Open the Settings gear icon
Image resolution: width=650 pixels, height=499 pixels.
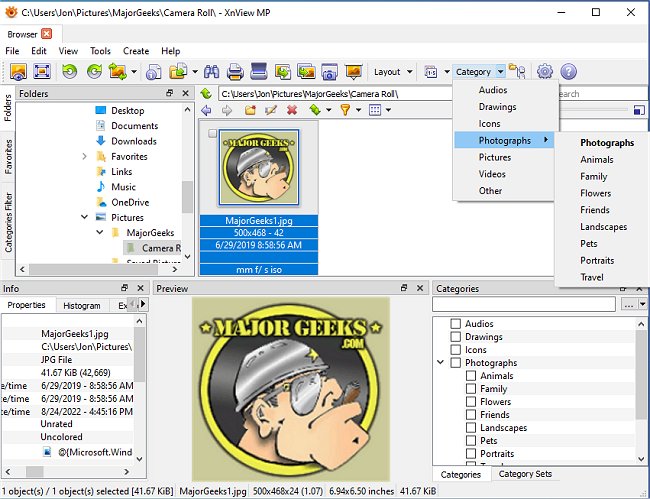pyautogui.click(x=545, y=72)
